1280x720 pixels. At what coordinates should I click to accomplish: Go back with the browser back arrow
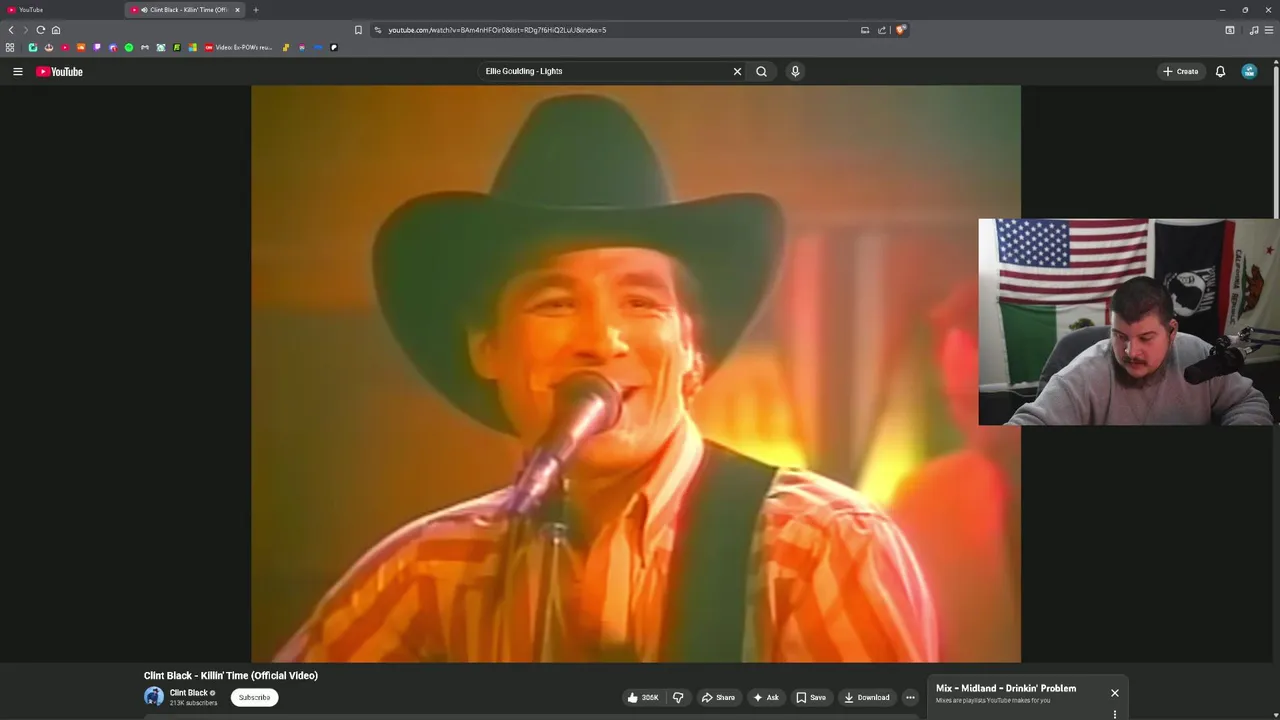point(11,30)
